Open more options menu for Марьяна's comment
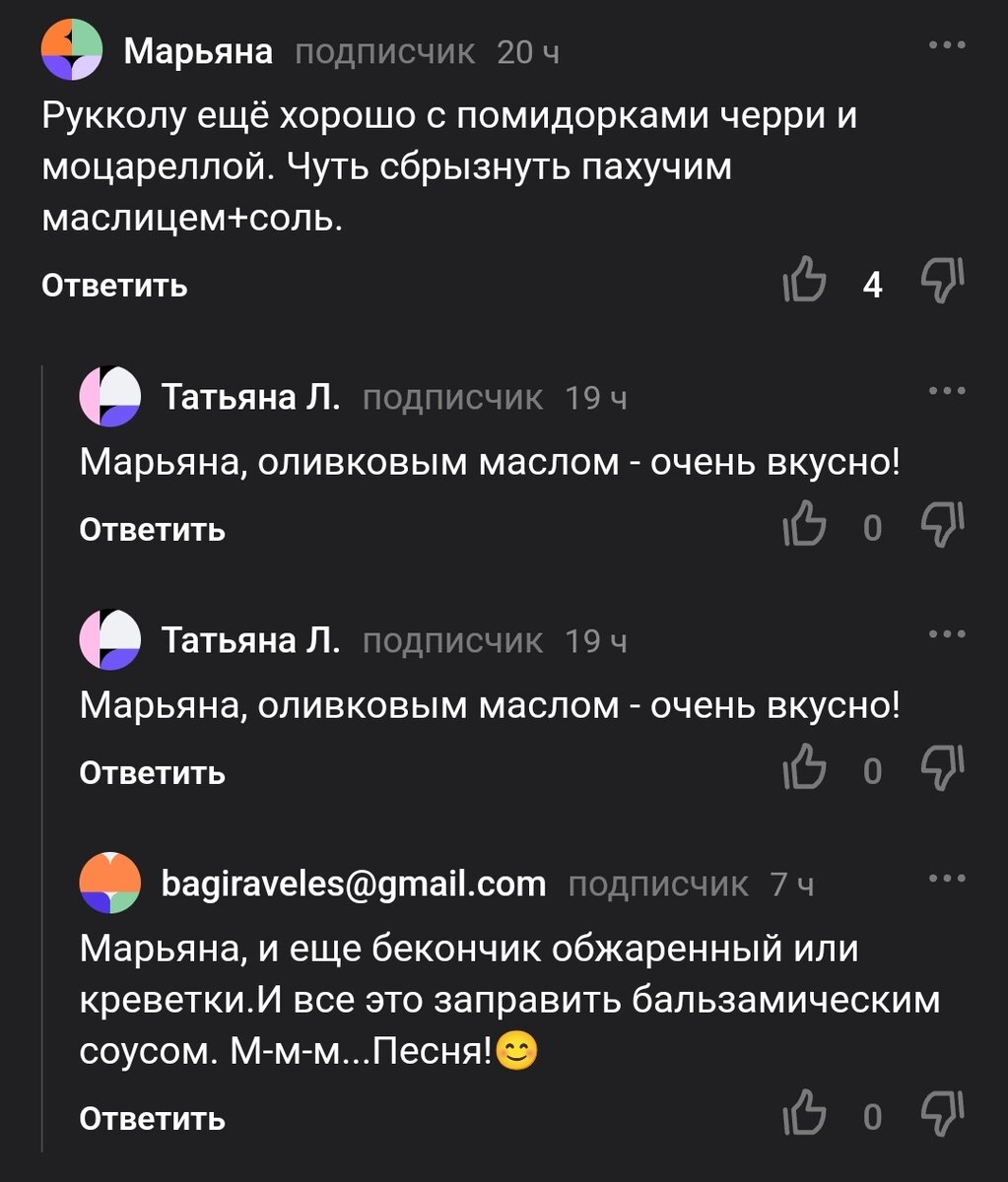 (x=947, y=45)
